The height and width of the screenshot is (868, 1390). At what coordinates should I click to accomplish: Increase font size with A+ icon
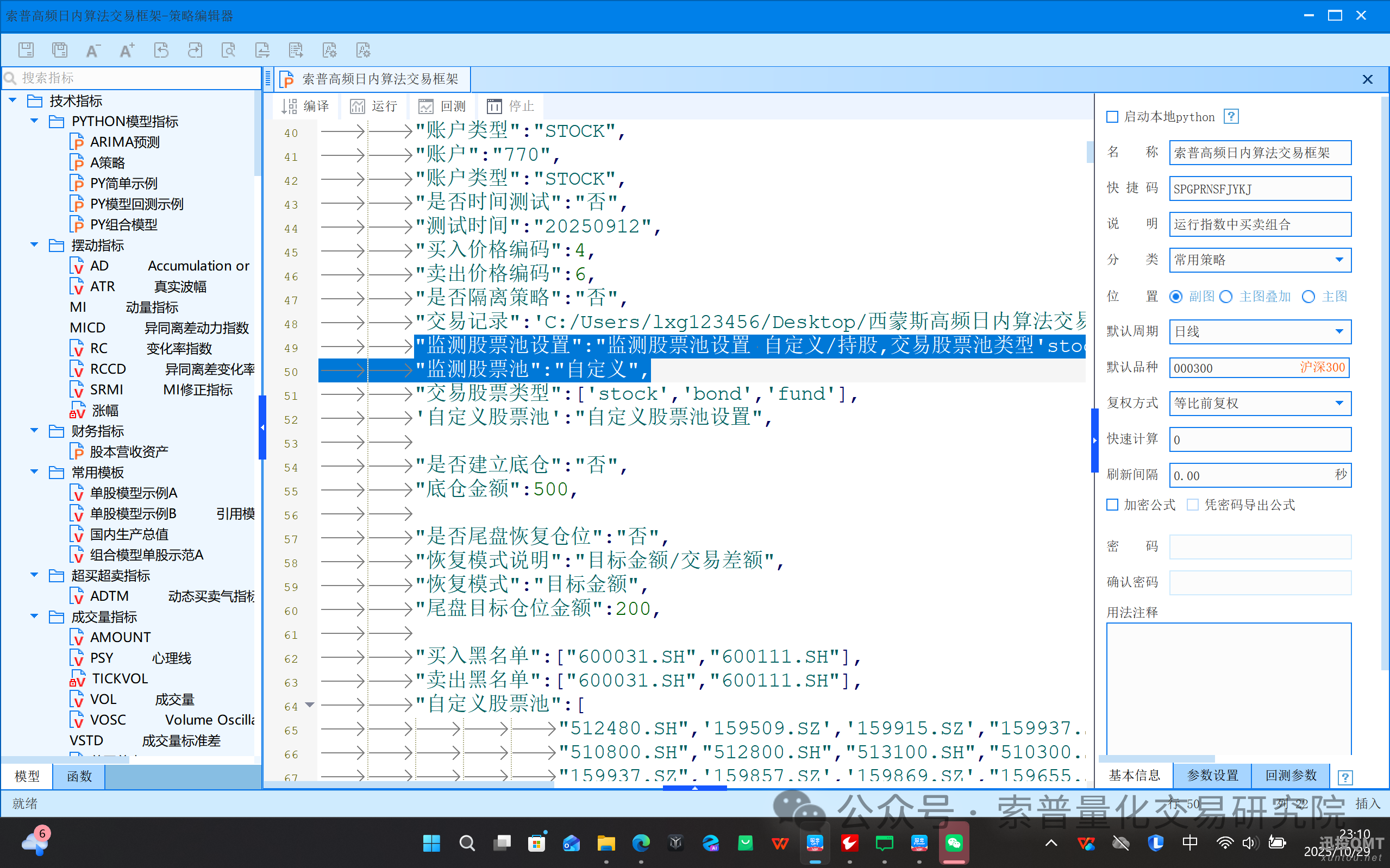[127, 50]
